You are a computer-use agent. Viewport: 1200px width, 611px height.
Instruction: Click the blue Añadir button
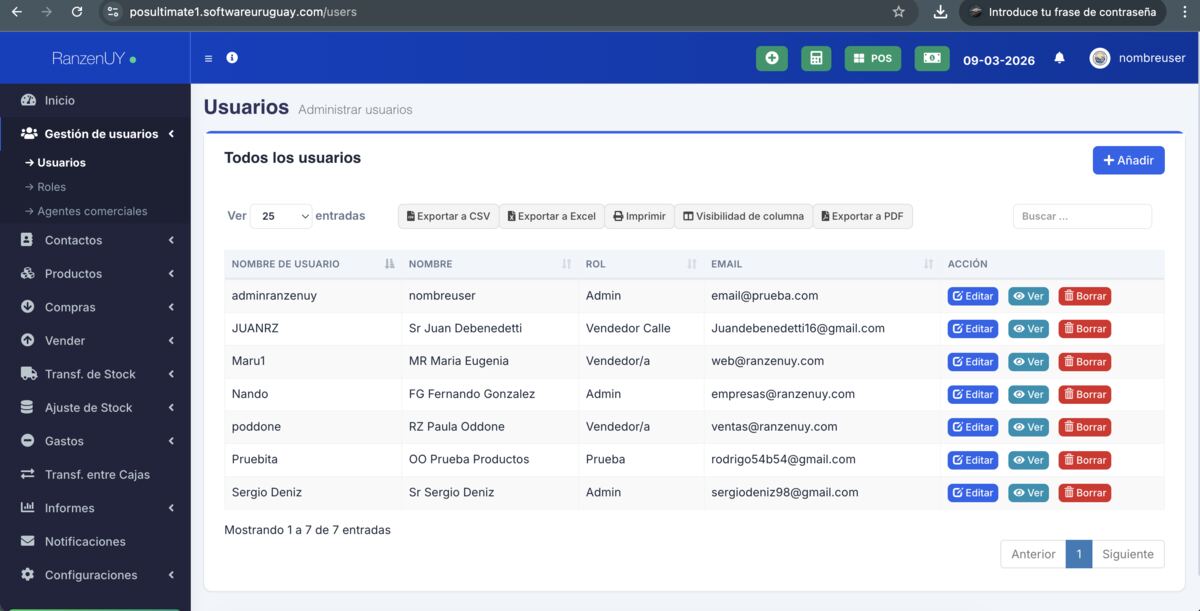1128,161
